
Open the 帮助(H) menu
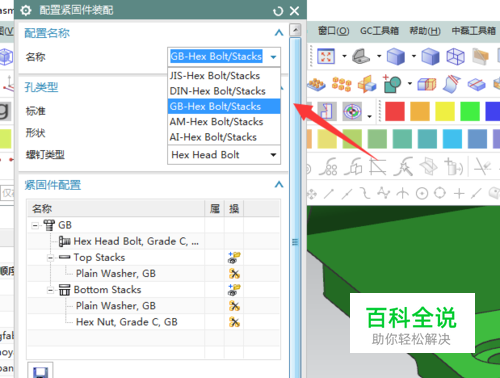425,31
